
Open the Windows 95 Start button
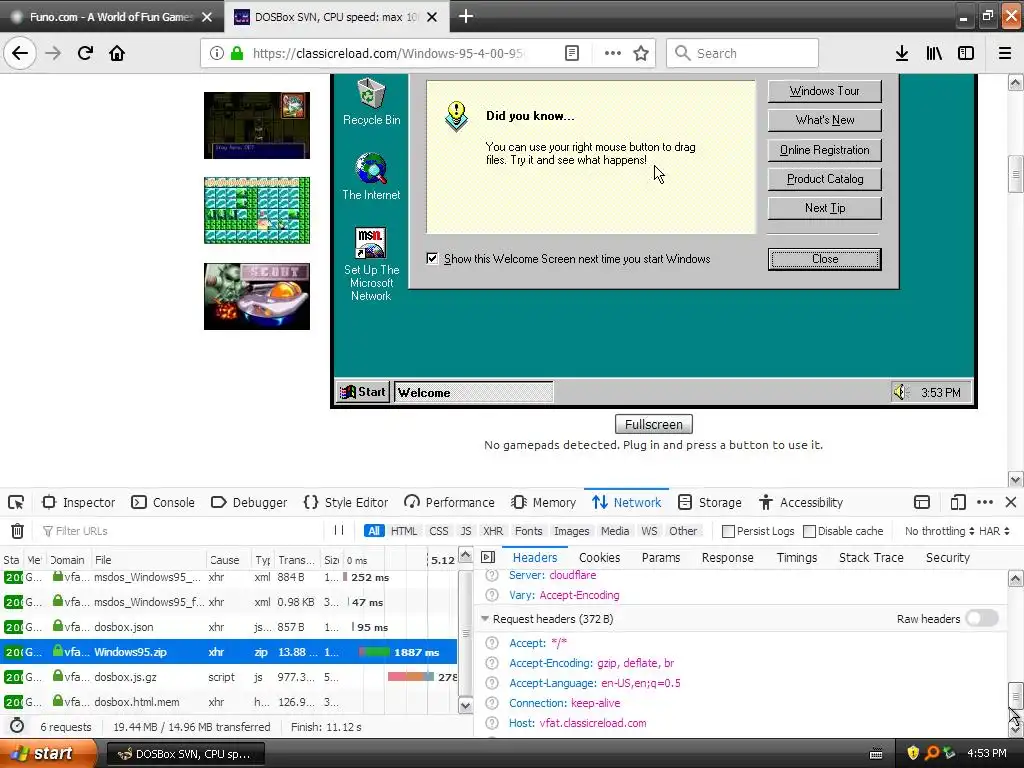(363, 392)
